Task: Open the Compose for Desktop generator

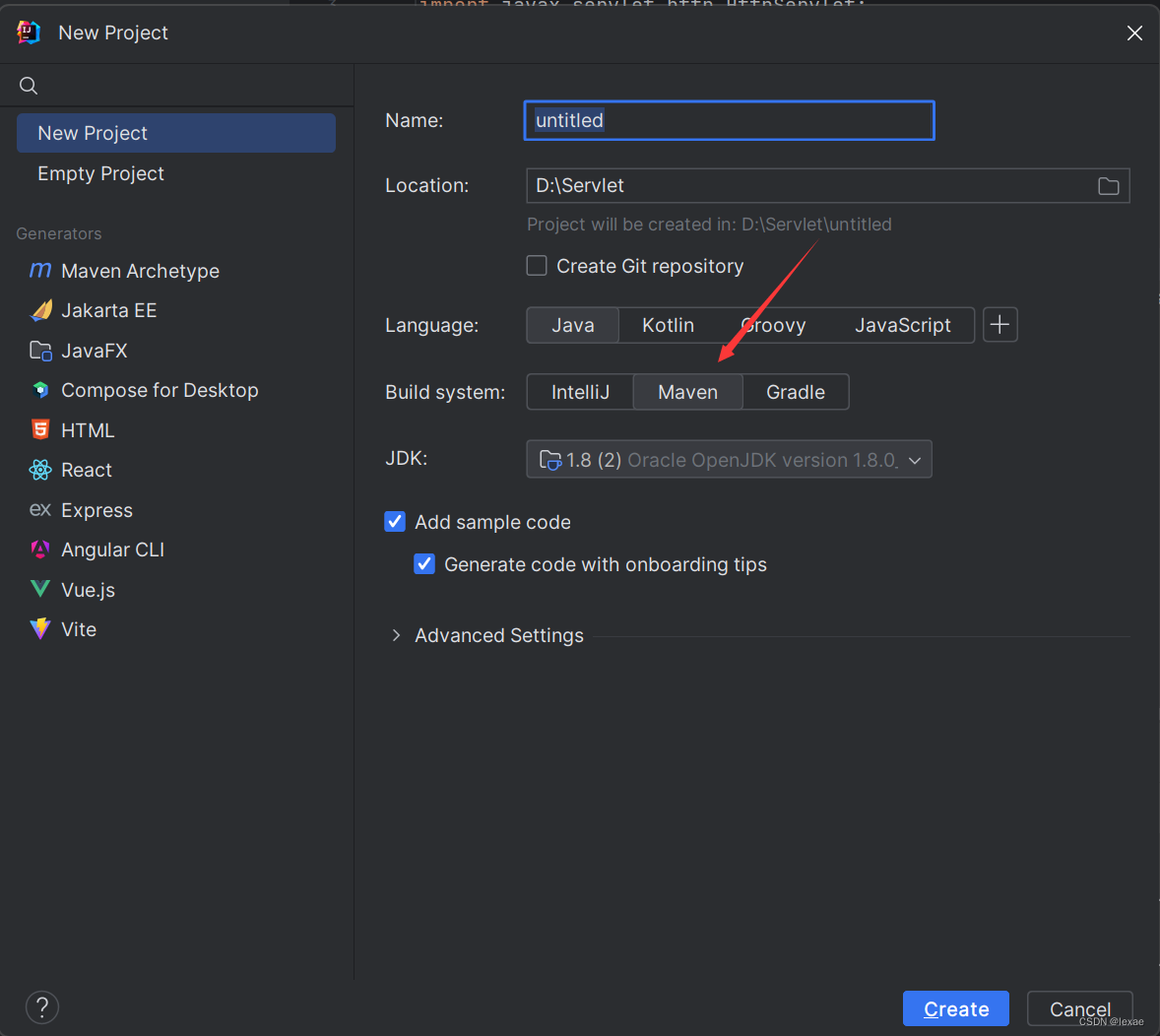Action: pyautogui.click(x=176, y=390)
